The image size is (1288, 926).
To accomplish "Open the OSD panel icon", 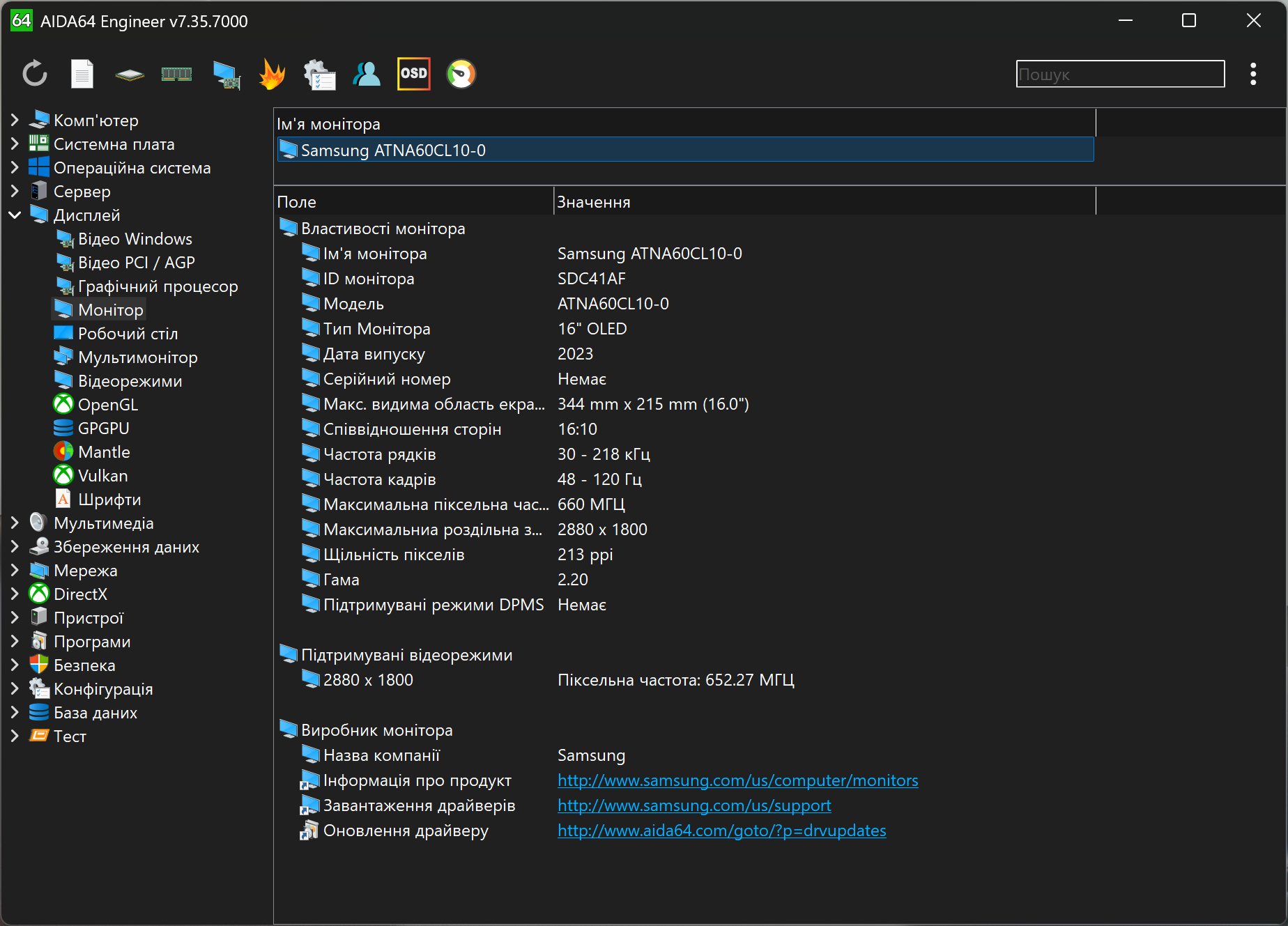I will tap(413, 74).
